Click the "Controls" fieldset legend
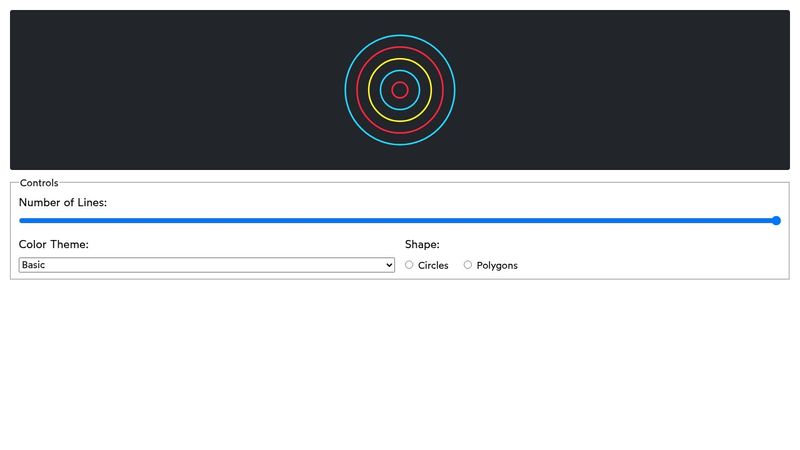The width and height of the screenshot is (800, 450). (x=39, y=183)
